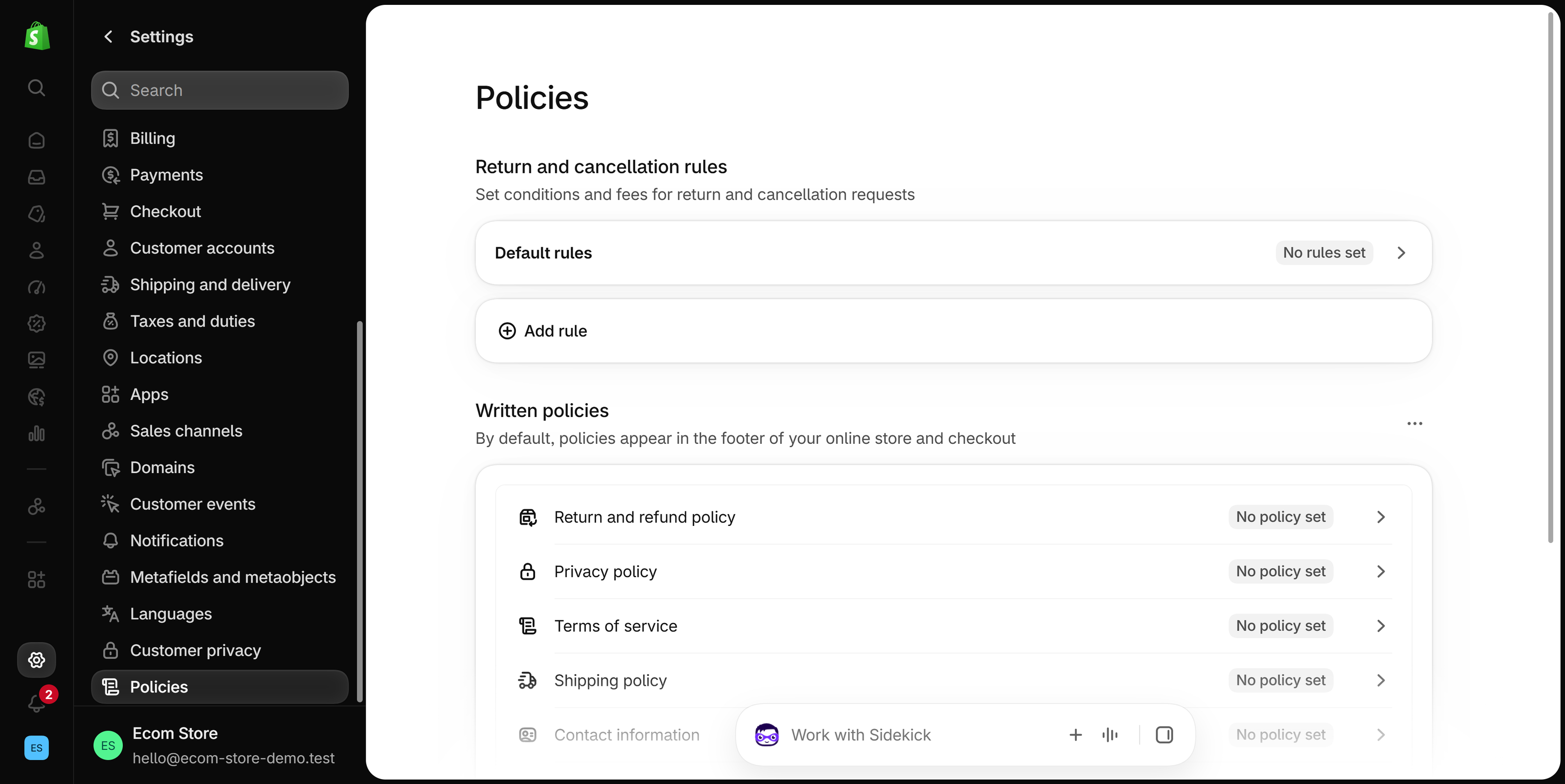The width and height of the screenshot is (1565, 784).
Task: Click the Shopify logo icon
Action: click(x=37, y=37)
